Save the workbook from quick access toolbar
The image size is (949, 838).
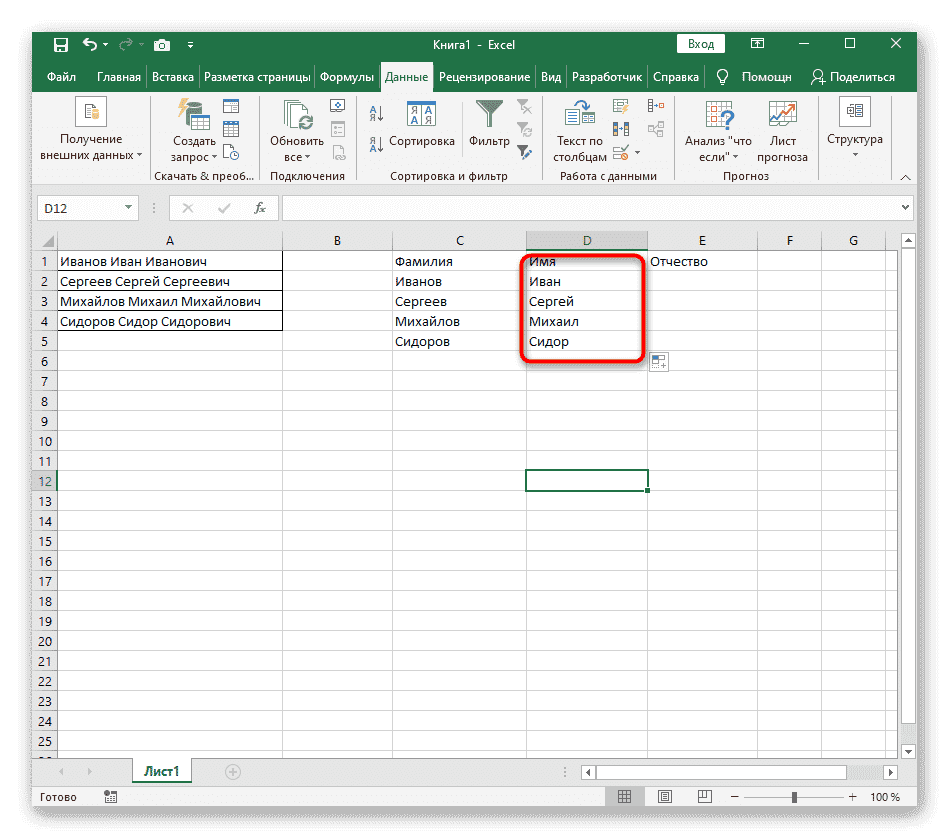(60, 44)
